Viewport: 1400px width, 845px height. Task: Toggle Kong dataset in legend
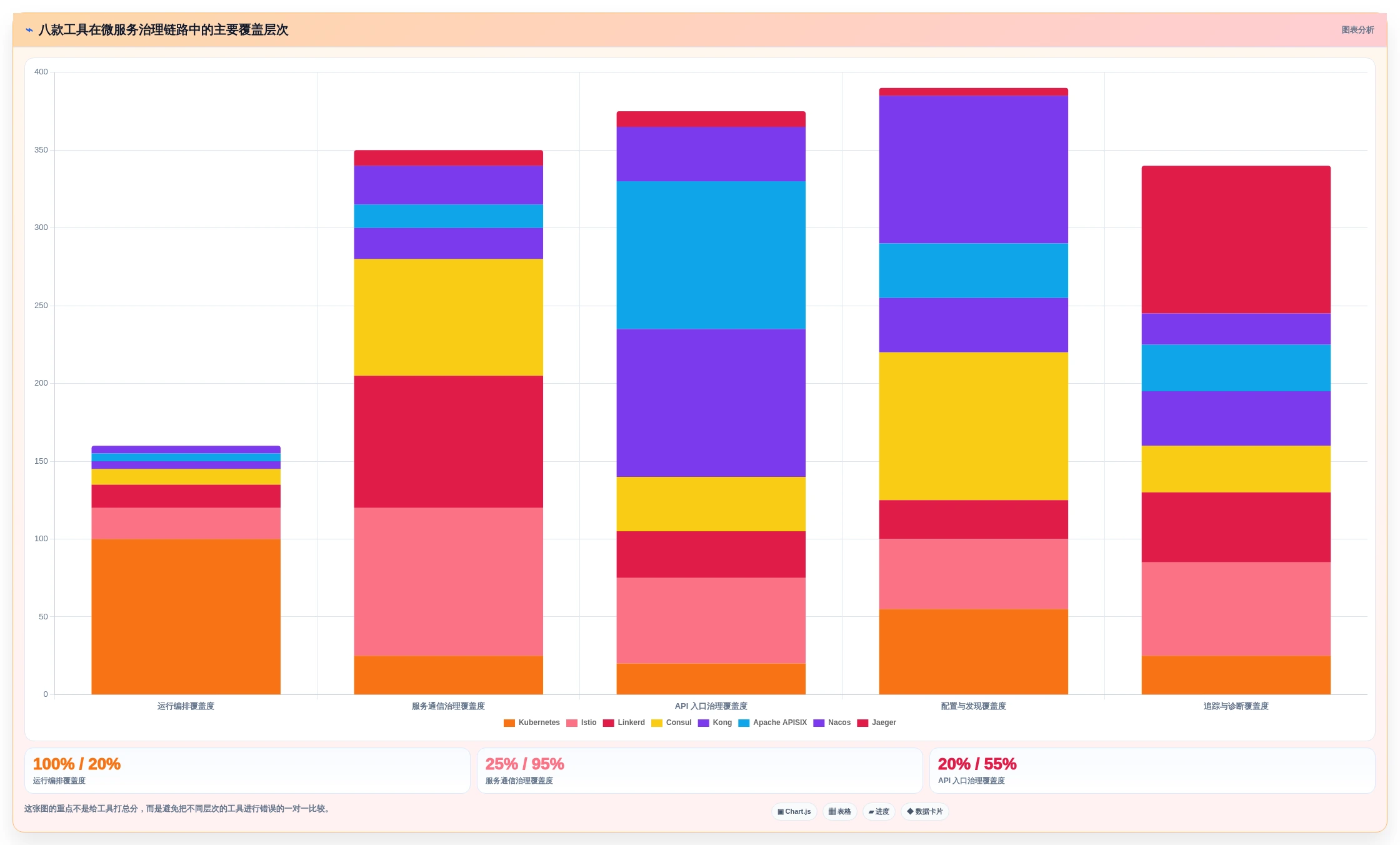(x=715, y=723)
